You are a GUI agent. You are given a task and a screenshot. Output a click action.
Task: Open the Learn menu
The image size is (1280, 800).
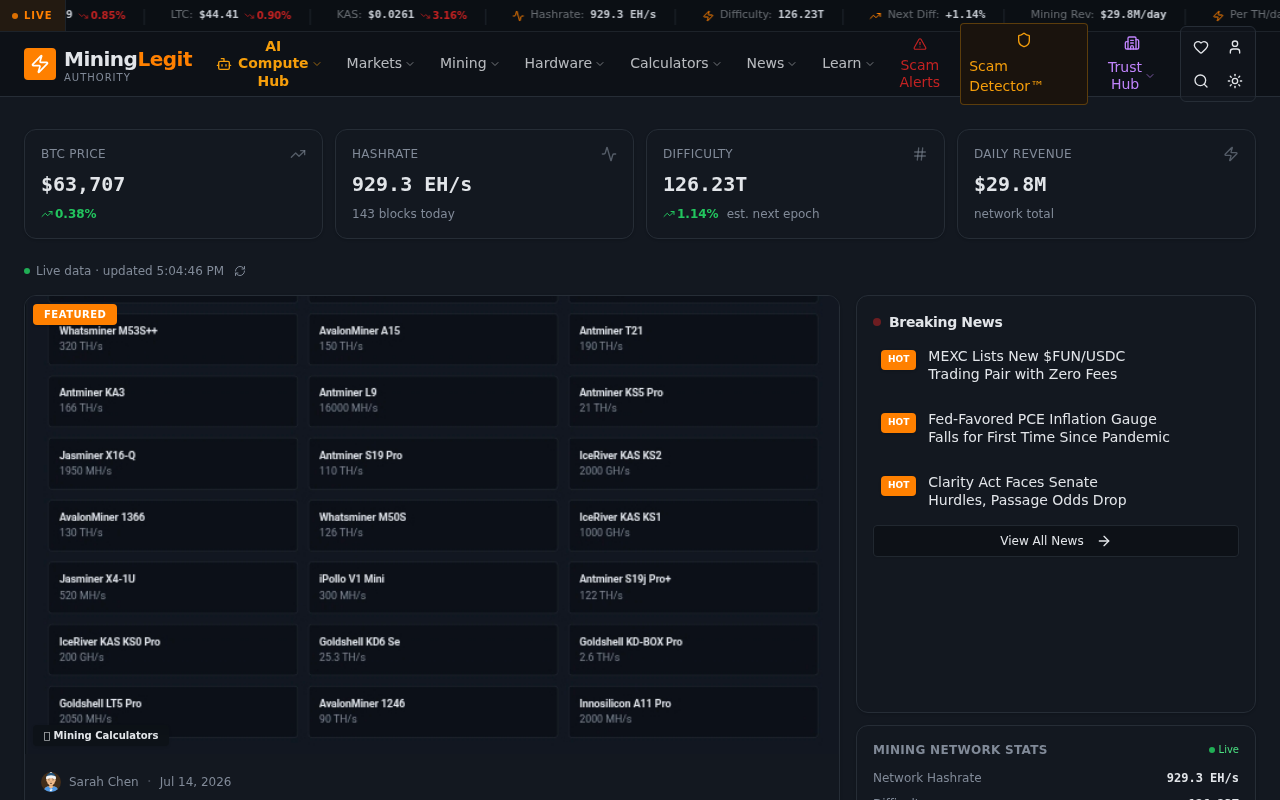coord(848,63)
